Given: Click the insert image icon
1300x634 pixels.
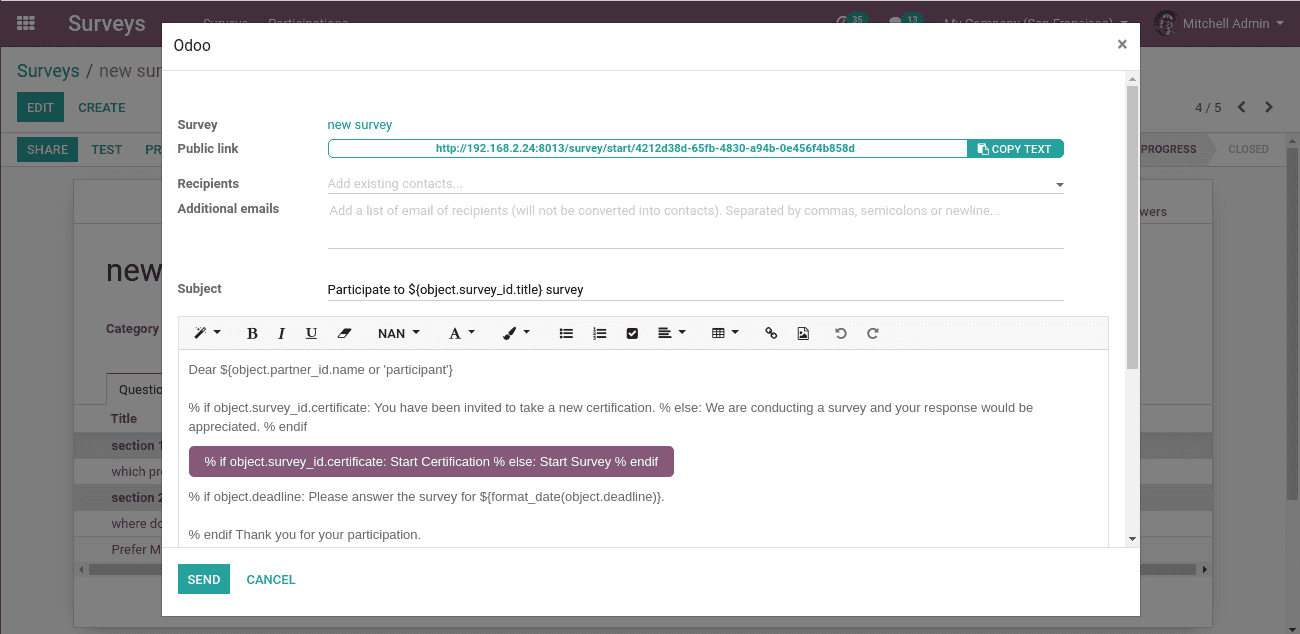Looking at the screenshot, I should [803, 333].
